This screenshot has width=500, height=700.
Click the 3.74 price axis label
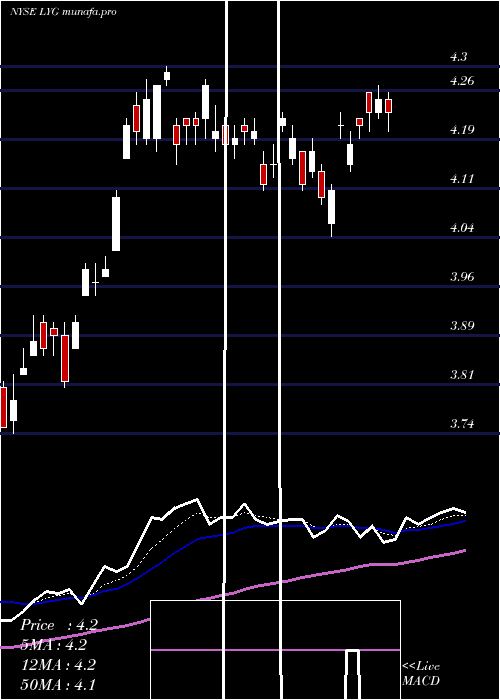462,424
